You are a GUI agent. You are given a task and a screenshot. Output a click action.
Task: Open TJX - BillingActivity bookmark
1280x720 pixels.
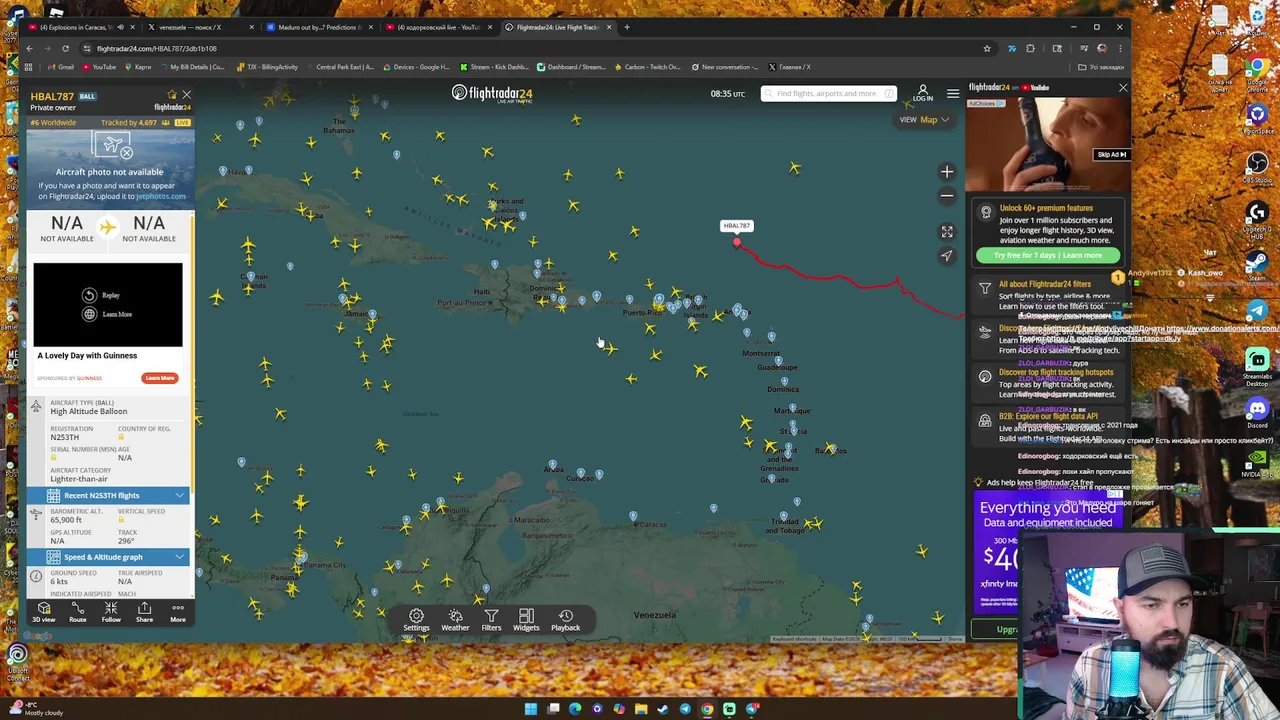(267, 67)
